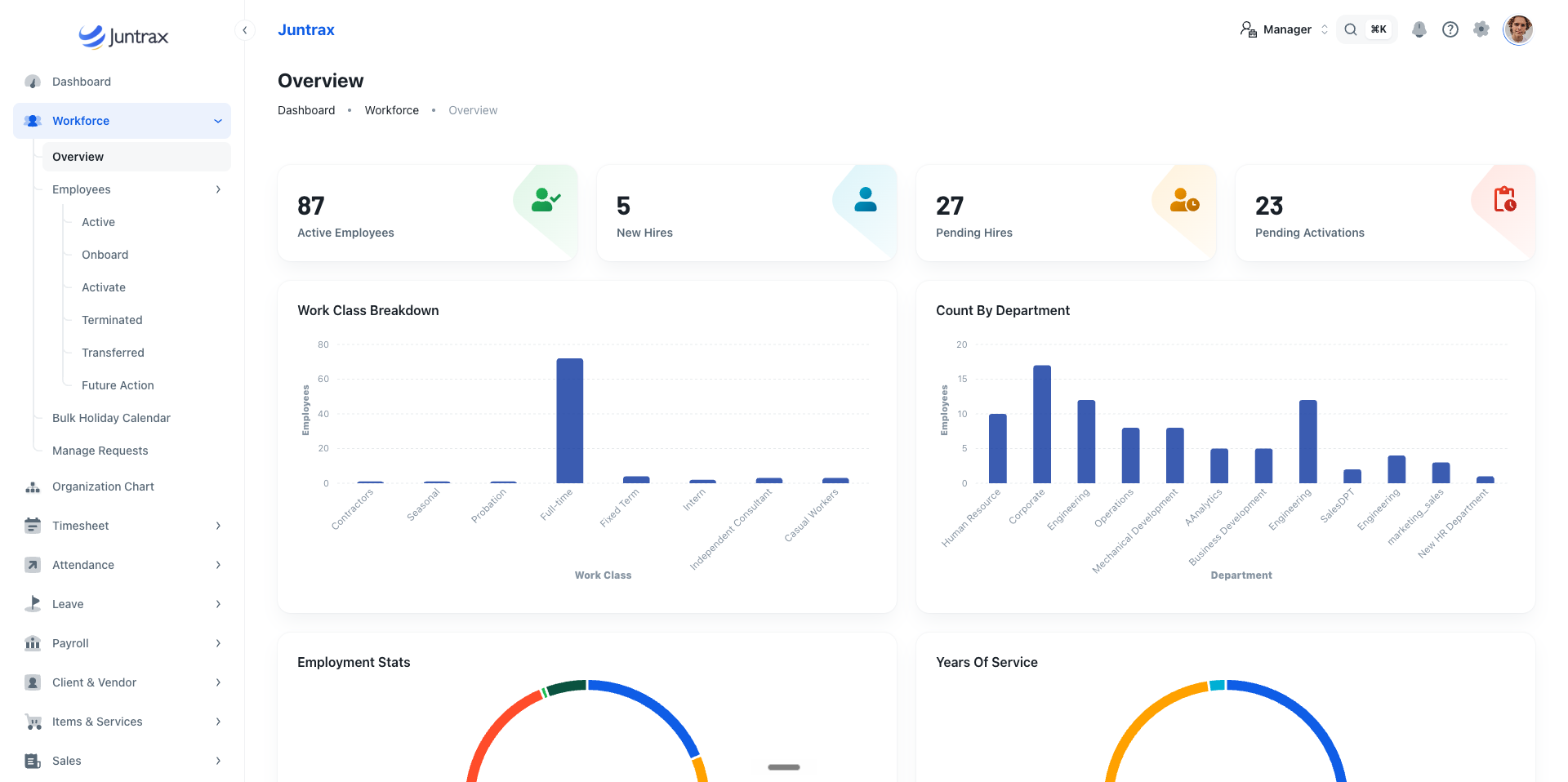
Task: Open the user profile avatar
Action: (1518, 29)
